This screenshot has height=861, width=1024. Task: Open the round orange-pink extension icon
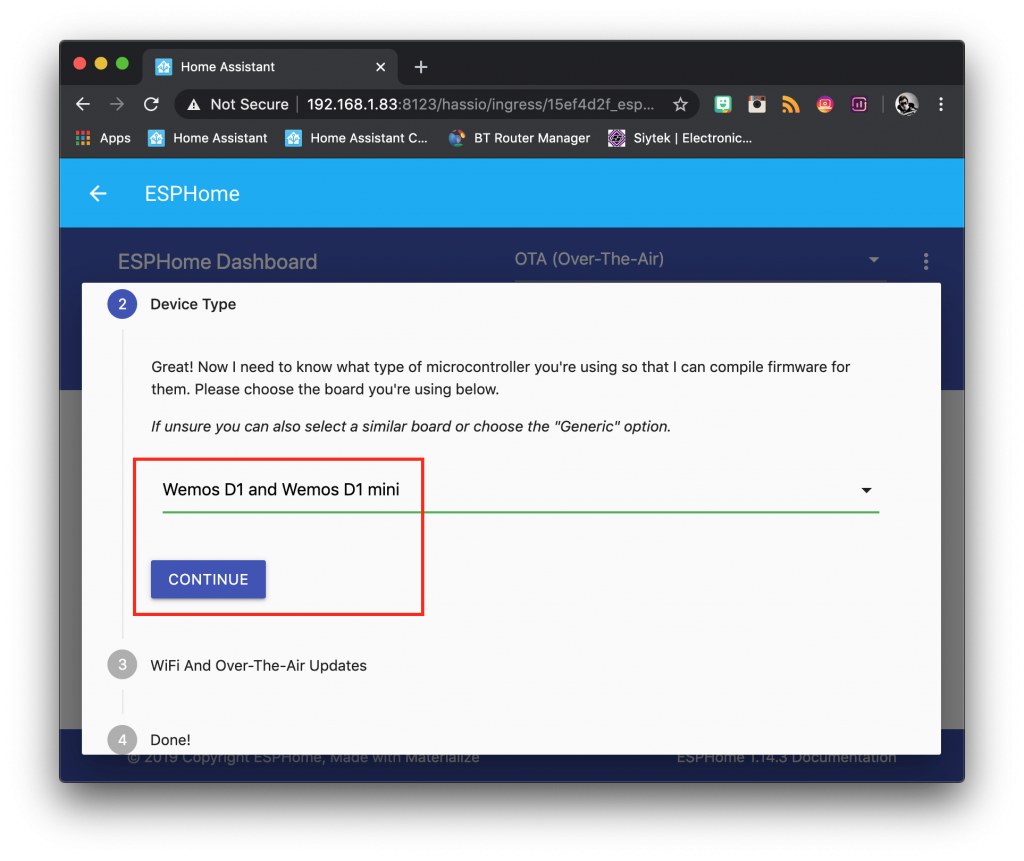[x=825, y=105]
